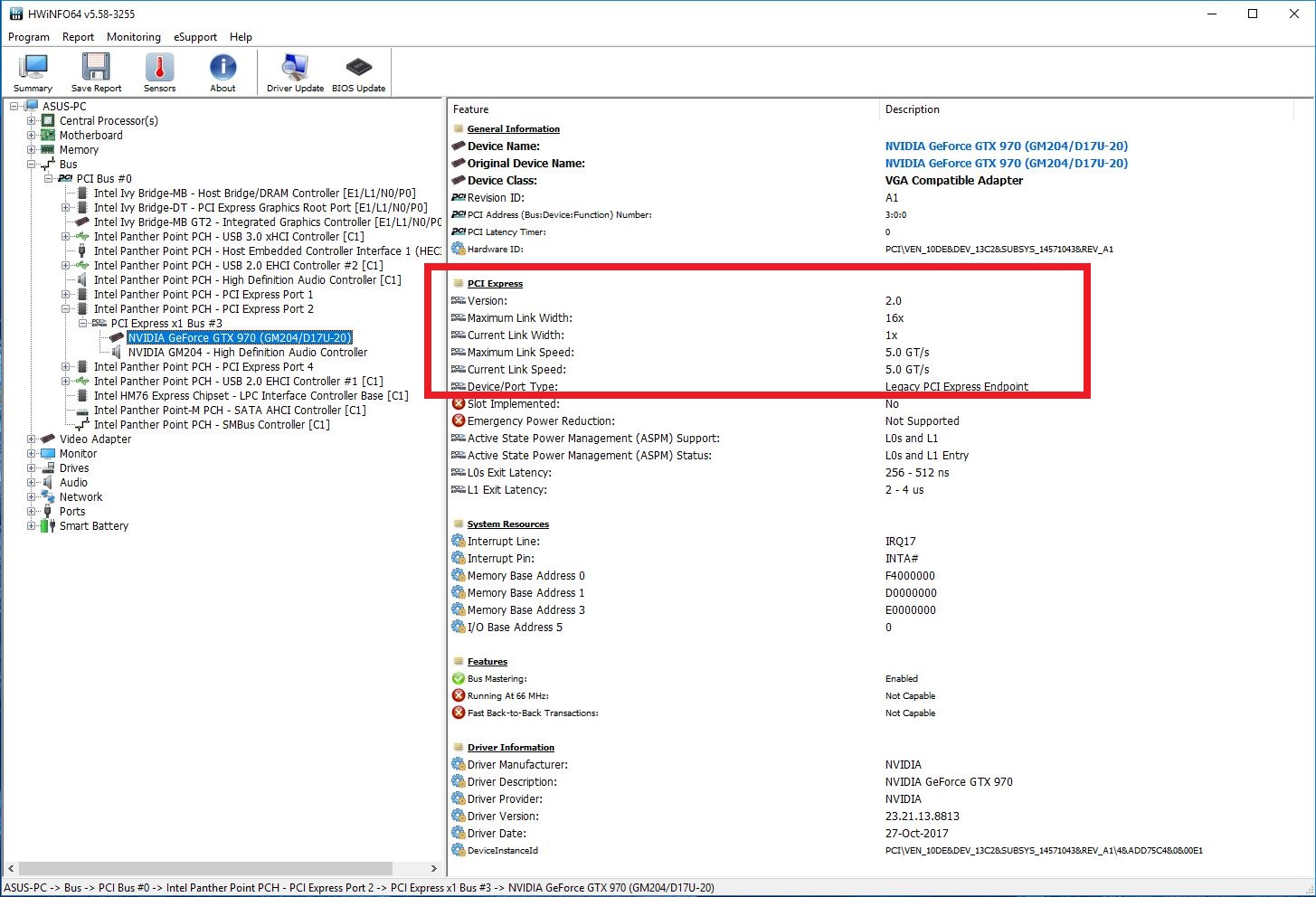Click the Smart Battery icon in tree
Image resolution: width=1316 pixels, height=897 pixels.
[48, 525]
